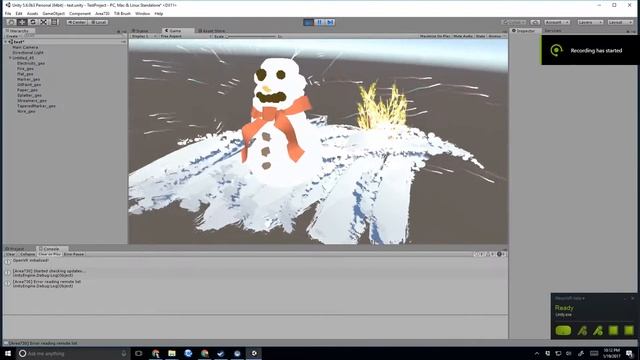This screenshot has width=640, height=360.
Task: Toggle Collapse in Console
Action: (x=27, y=254)
